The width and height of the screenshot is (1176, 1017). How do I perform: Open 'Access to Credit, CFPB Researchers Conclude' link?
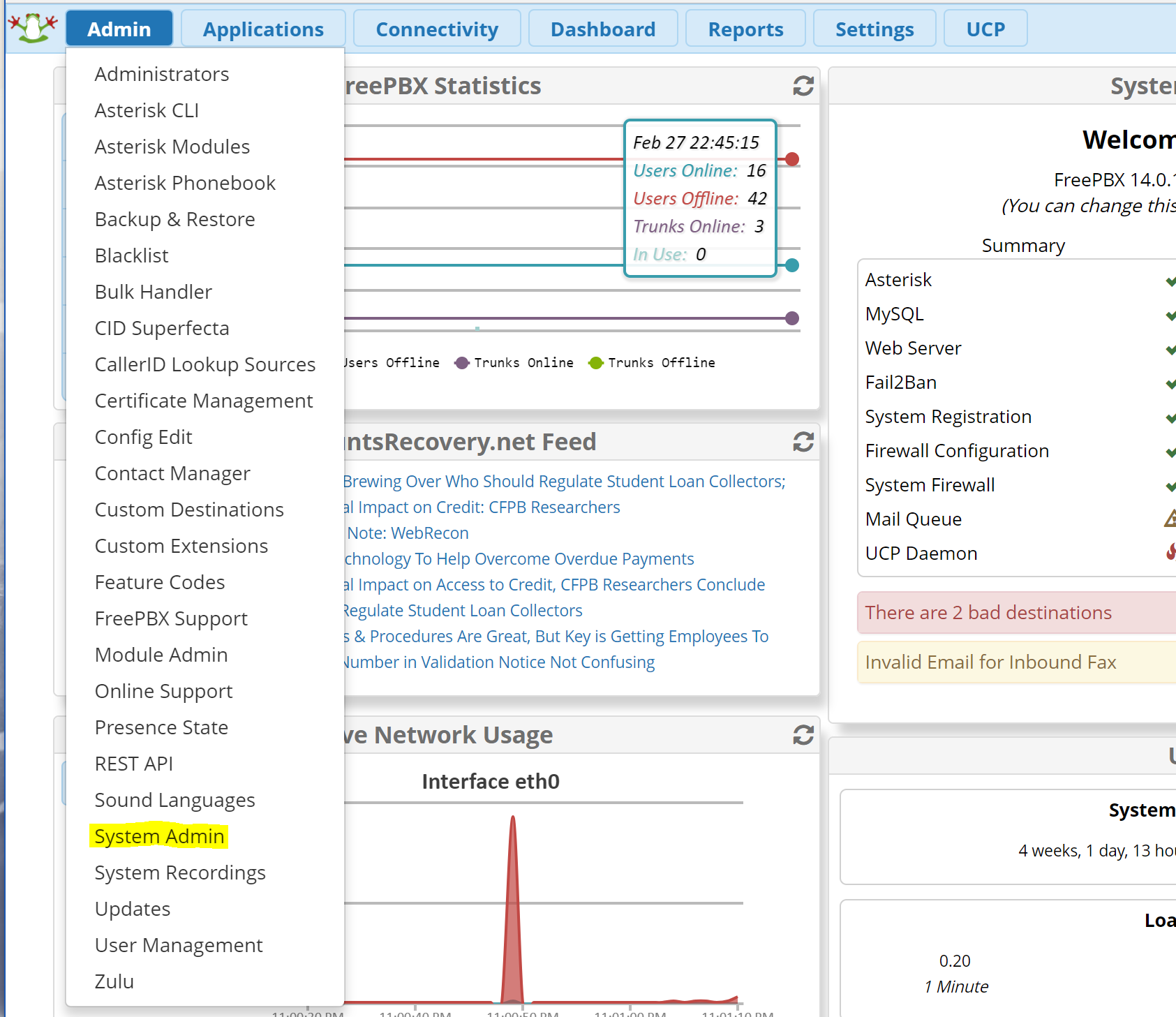point(555,585)
